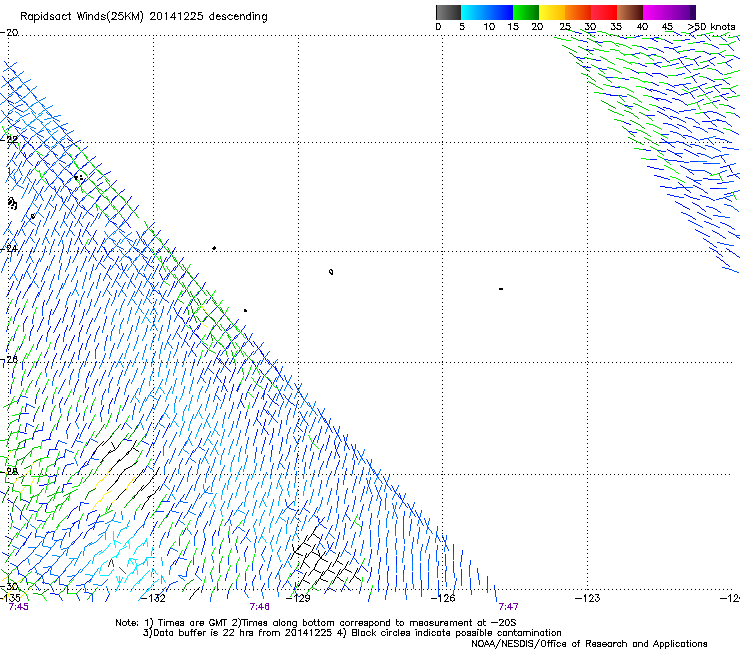Click the legend tick label '10'
Image resolution: width=740 pixels, height=650 pixels.
click(x=489, y=26)
